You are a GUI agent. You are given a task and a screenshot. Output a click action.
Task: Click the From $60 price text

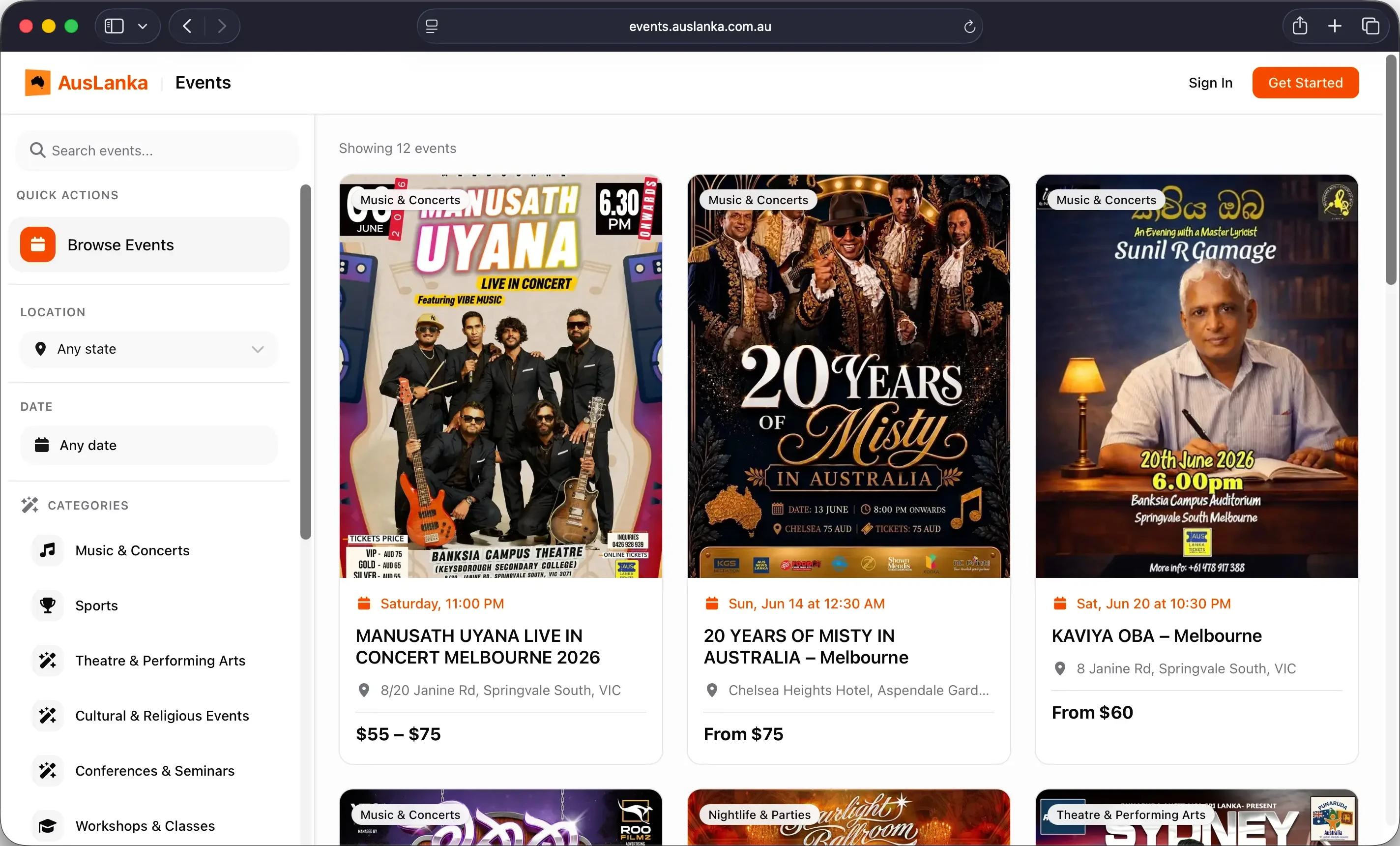pyautogui.click(x=1092, y=712)
